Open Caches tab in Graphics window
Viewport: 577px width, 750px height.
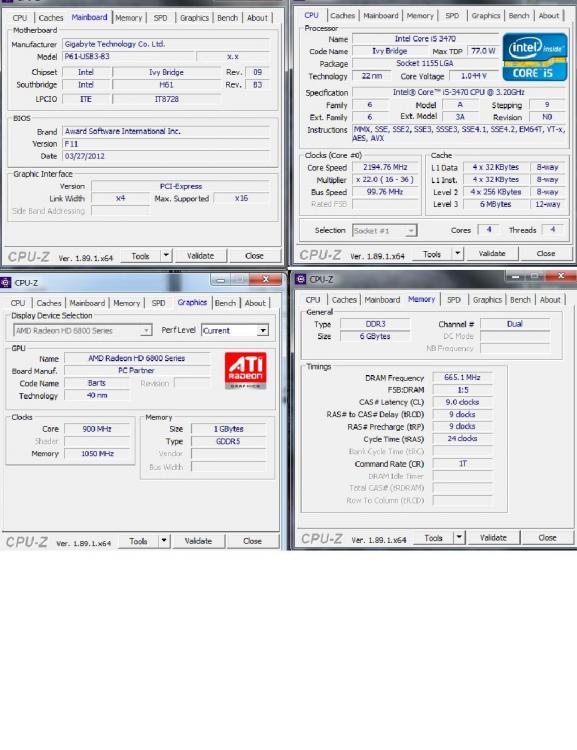coord(49,303)
